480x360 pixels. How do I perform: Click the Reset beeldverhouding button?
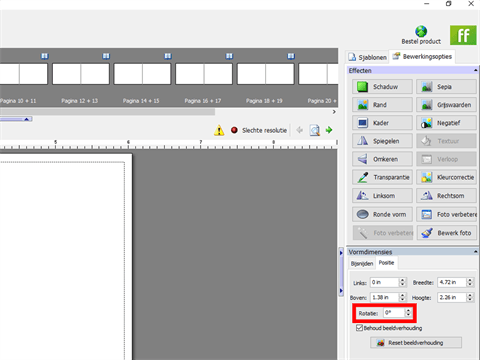(x=416, y=343)
